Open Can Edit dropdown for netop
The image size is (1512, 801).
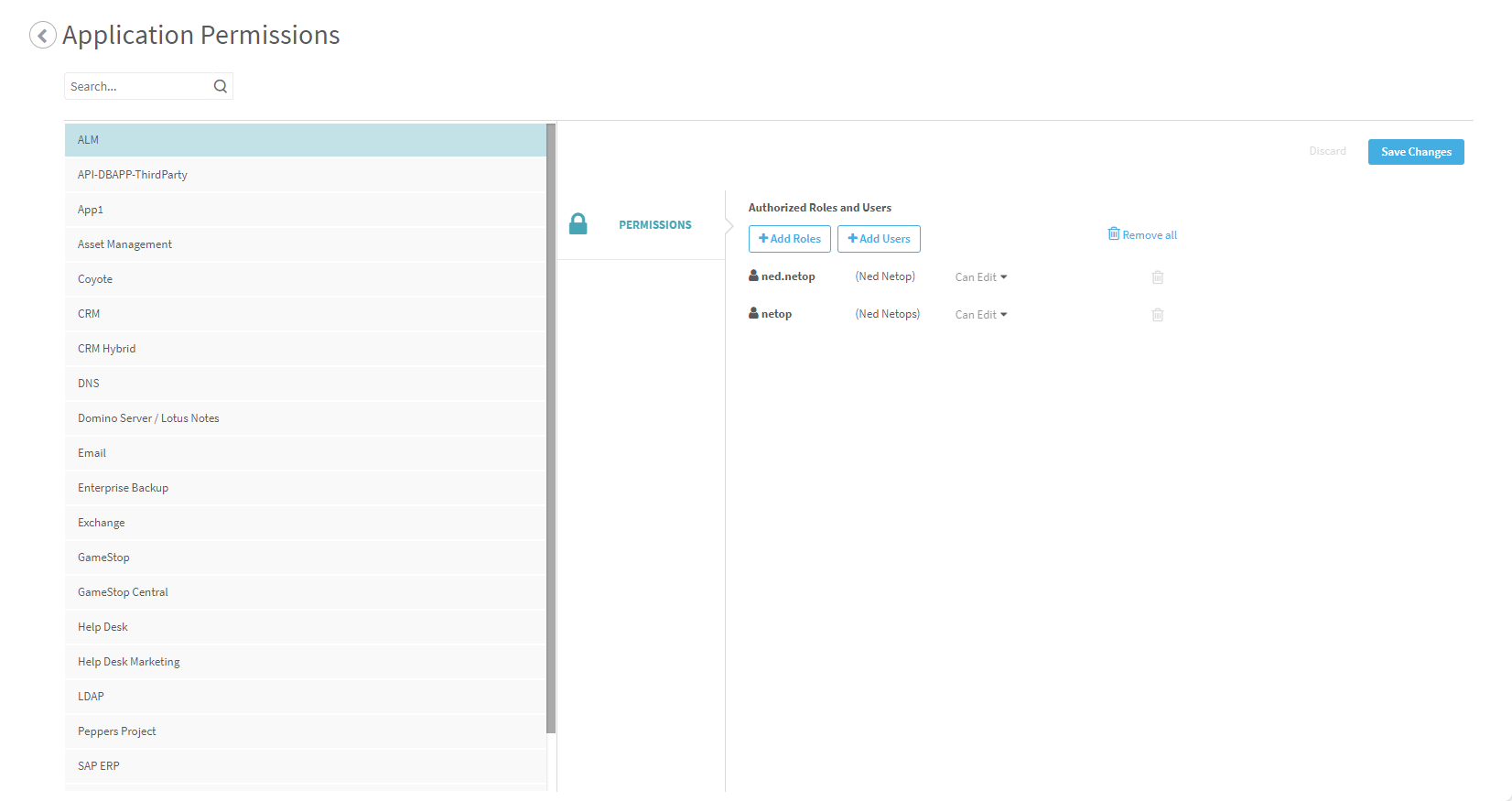[x=980, y=315]
